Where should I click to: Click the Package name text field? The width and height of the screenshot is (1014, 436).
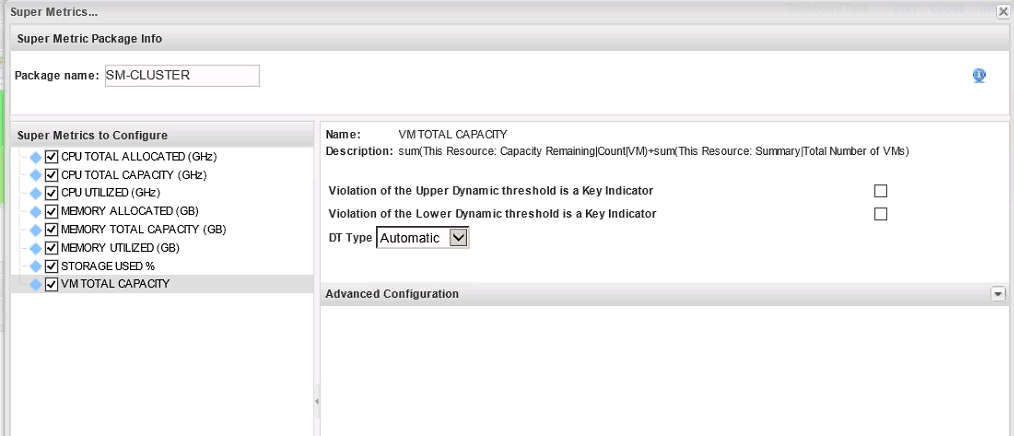181,76
